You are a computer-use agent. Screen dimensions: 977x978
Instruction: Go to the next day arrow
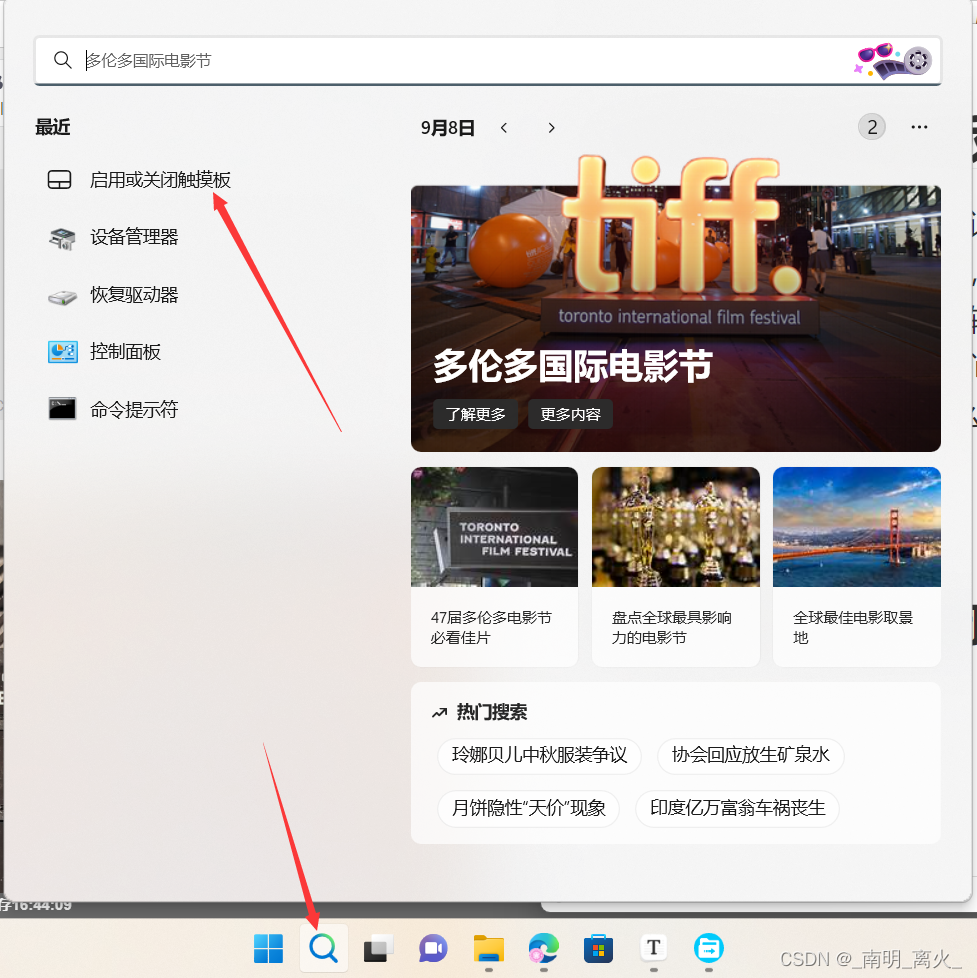pyautogui.click(x=551, y=128)
